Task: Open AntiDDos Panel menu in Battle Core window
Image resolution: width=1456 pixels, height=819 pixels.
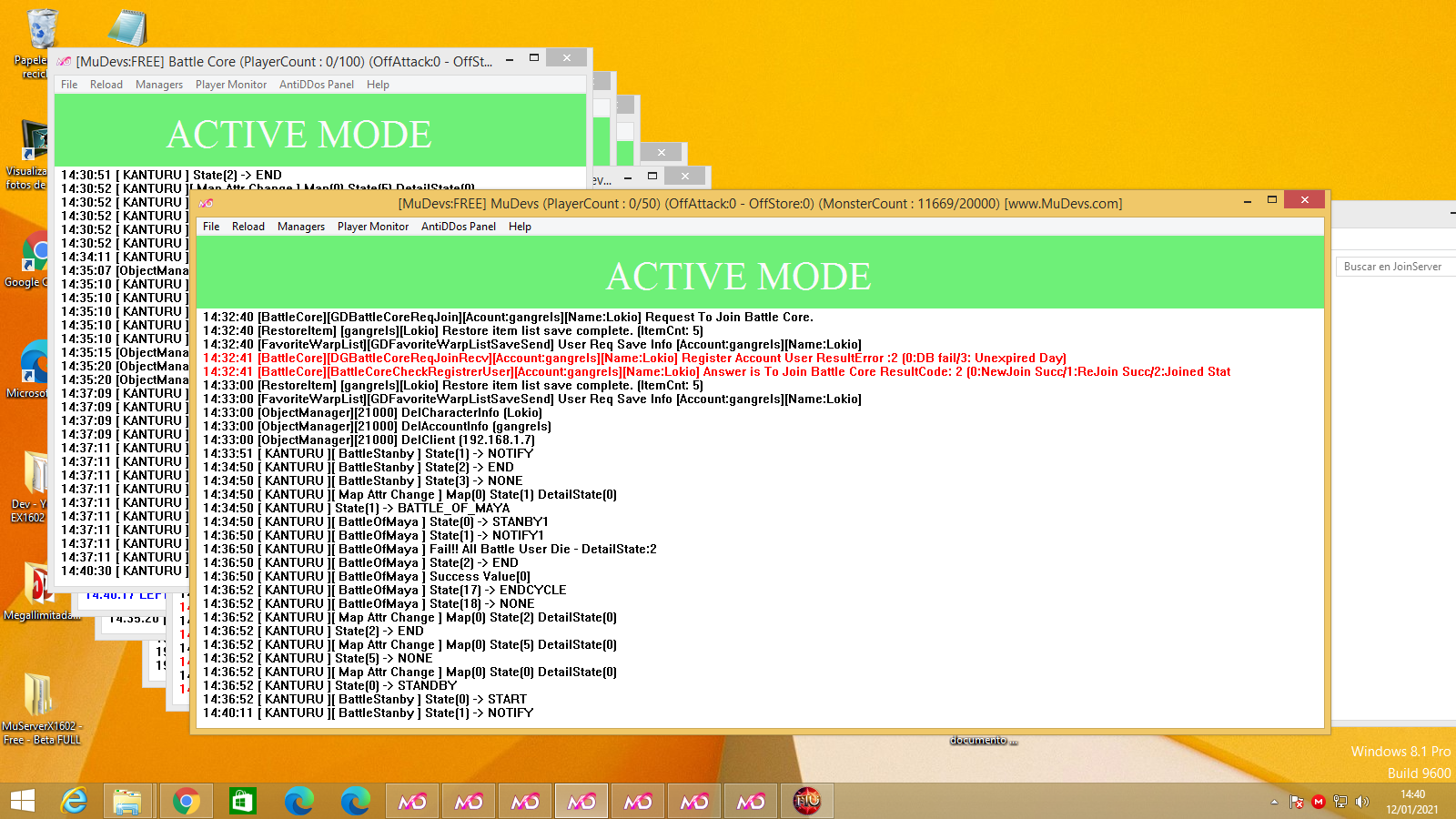Action: [x=317, y=85]
